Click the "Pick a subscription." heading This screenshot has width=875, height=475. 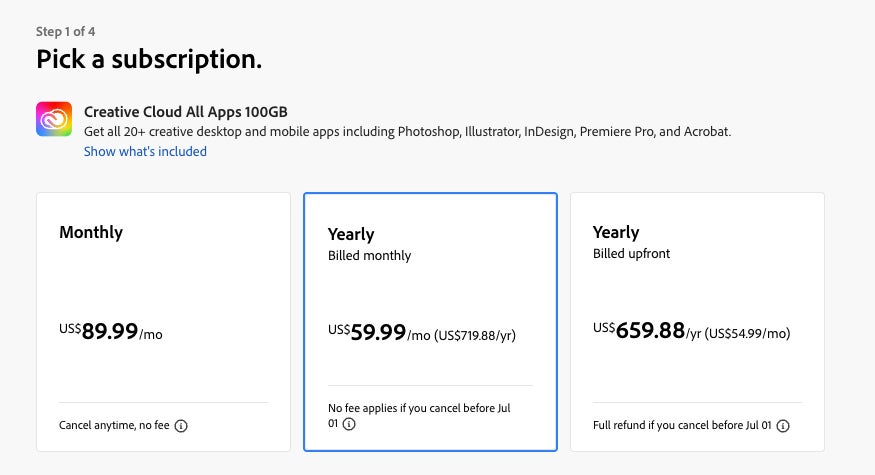pos(149,59)
